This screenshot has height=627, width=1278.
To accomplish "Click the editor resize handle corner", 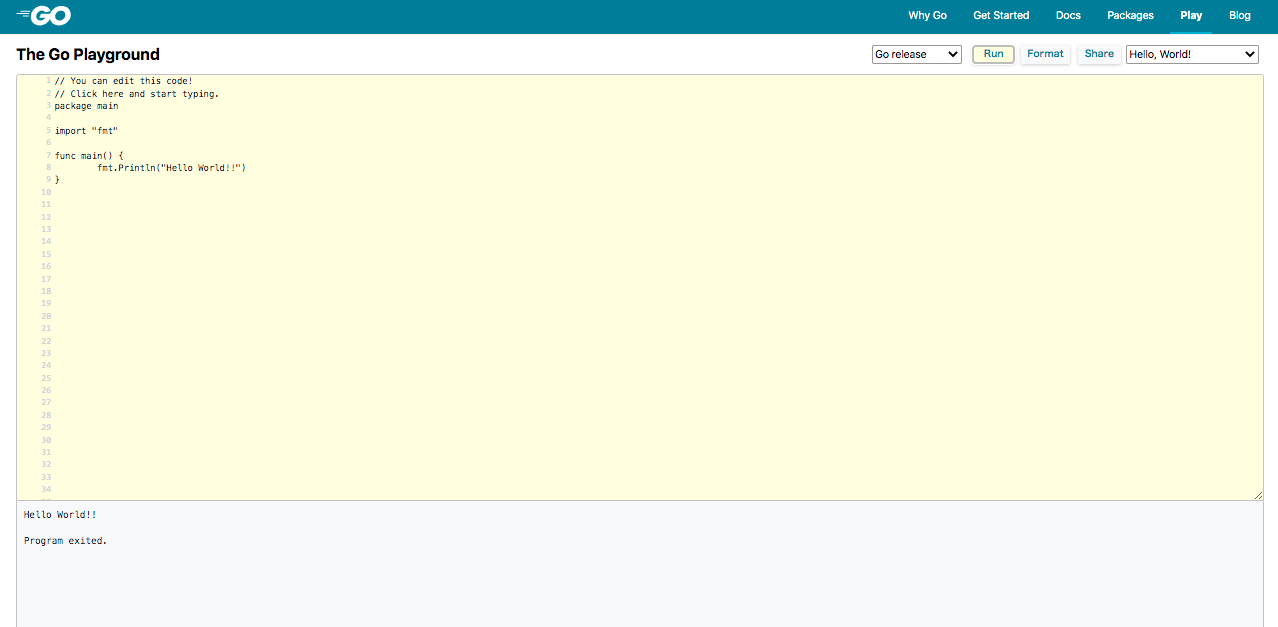I will pos(1258,494).
